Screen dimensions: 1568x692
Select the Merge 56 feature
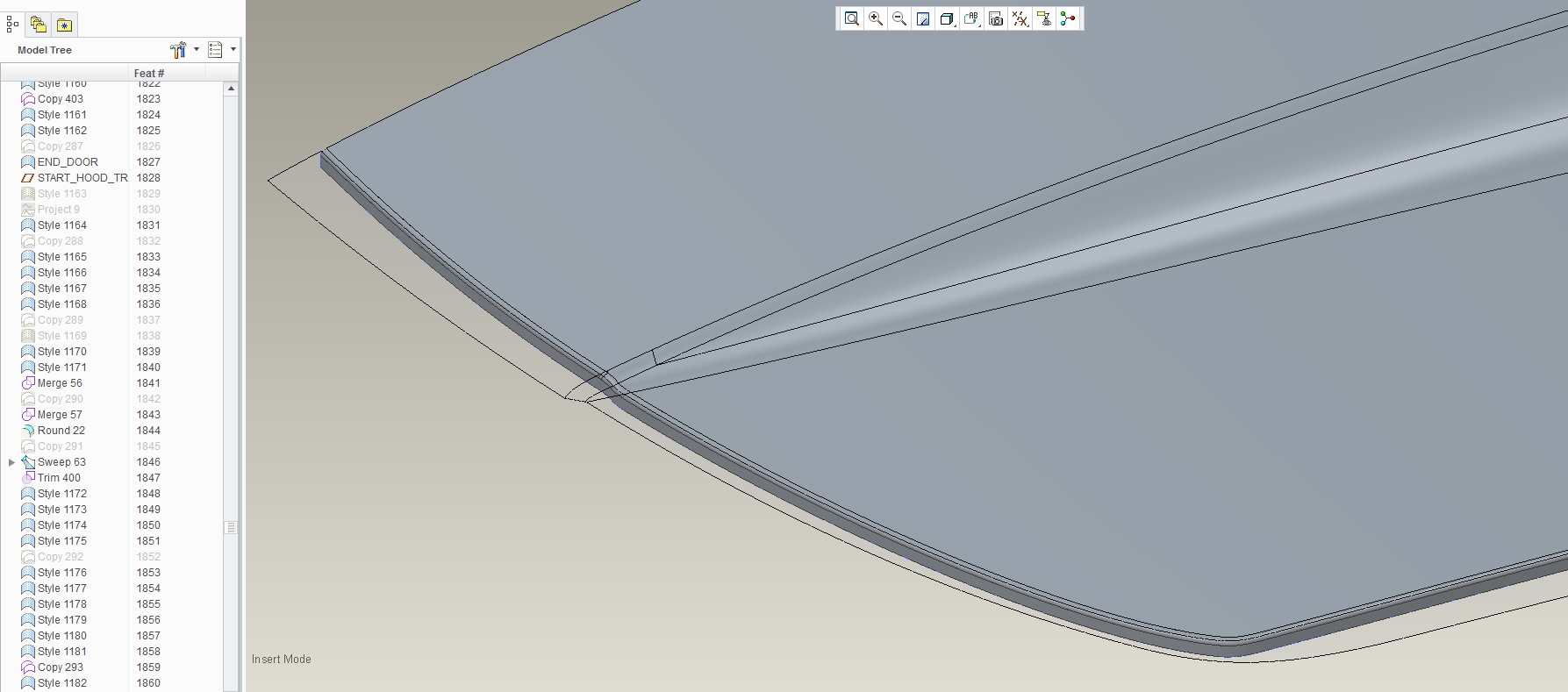point(60,383)
